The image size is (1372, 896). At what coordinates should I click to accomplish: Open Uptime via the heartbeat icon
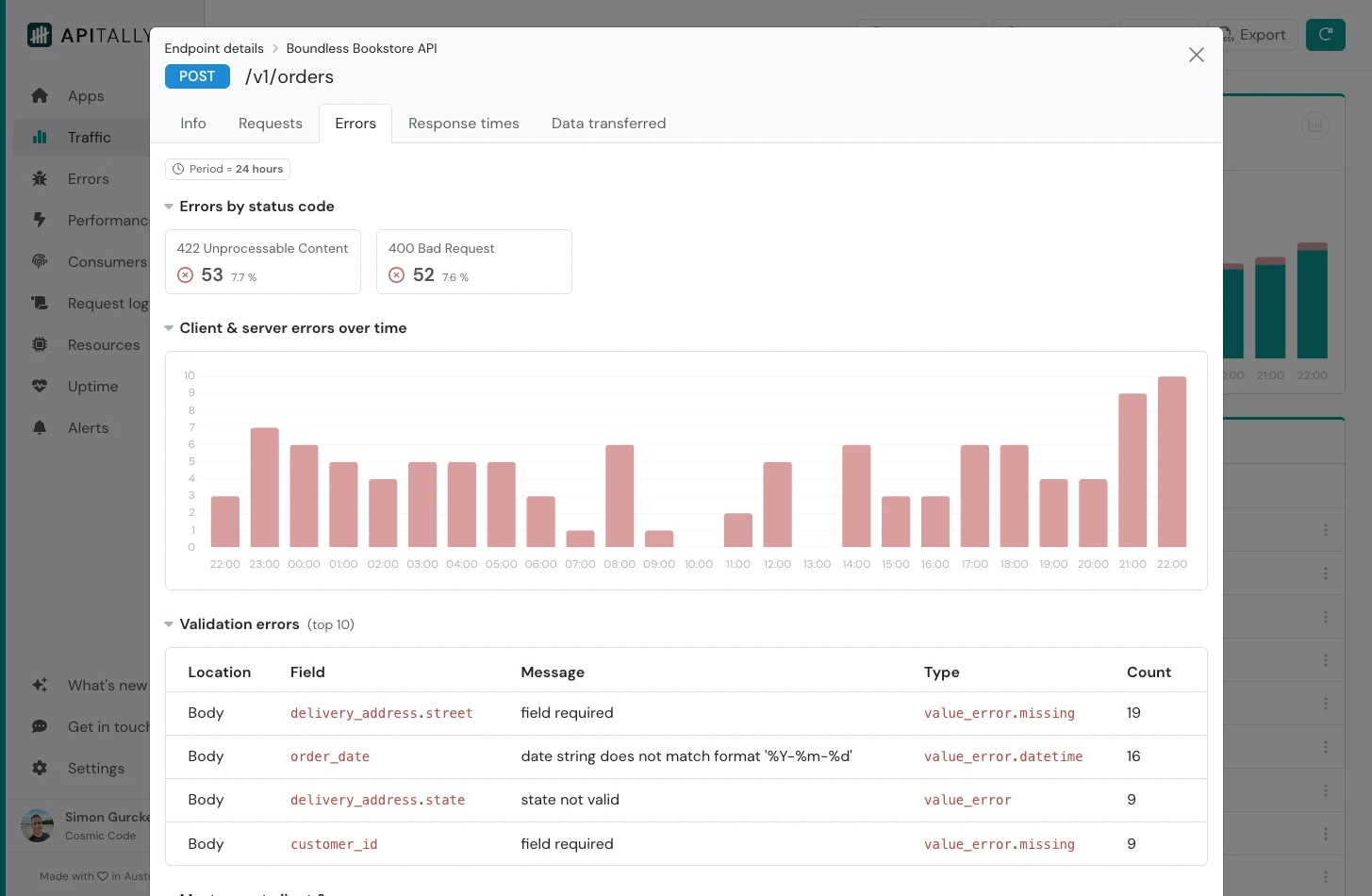point(40,387)
